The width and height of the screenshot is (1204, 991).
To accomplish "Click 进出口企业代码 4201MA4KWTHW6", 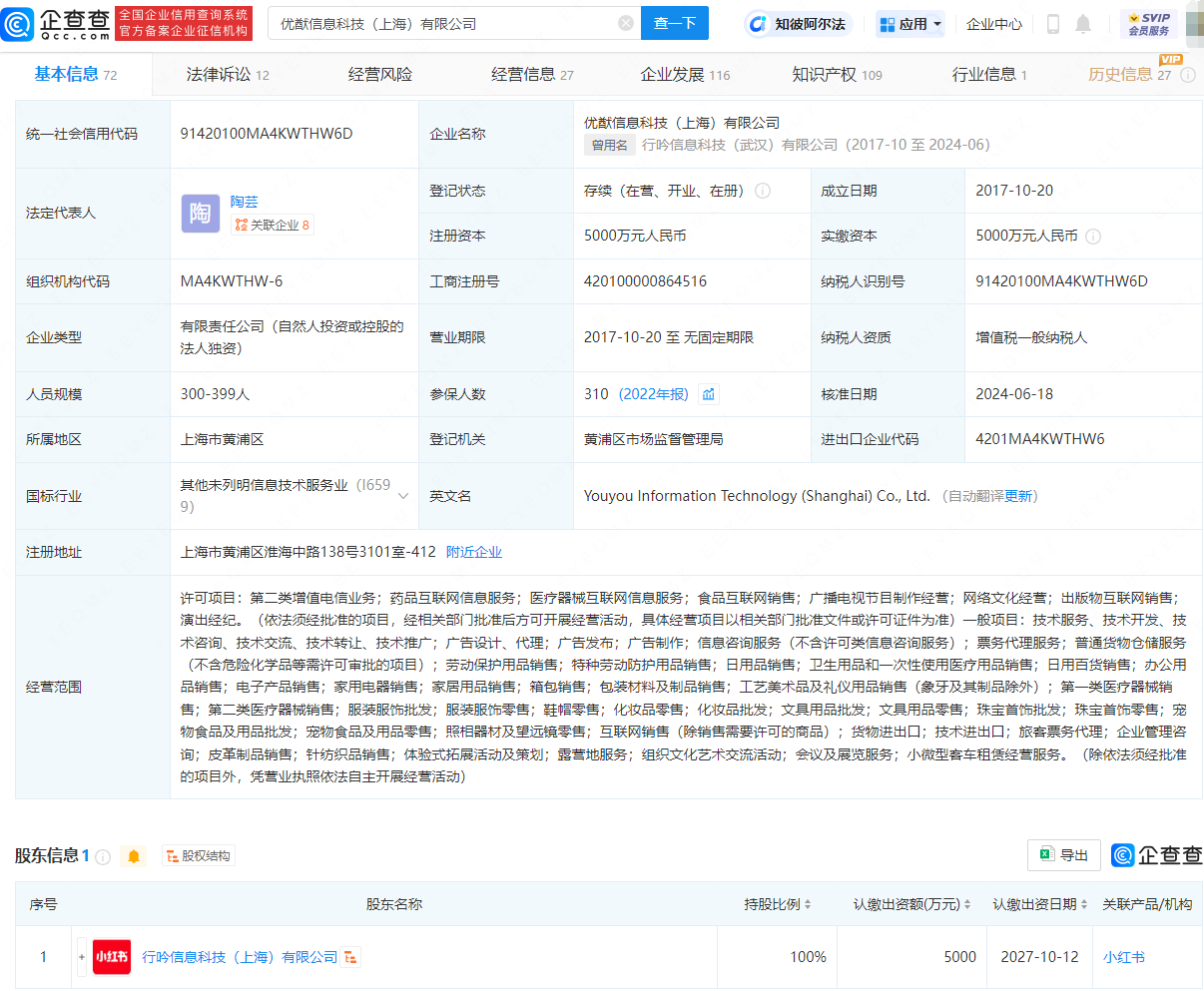I will 1040,439.
